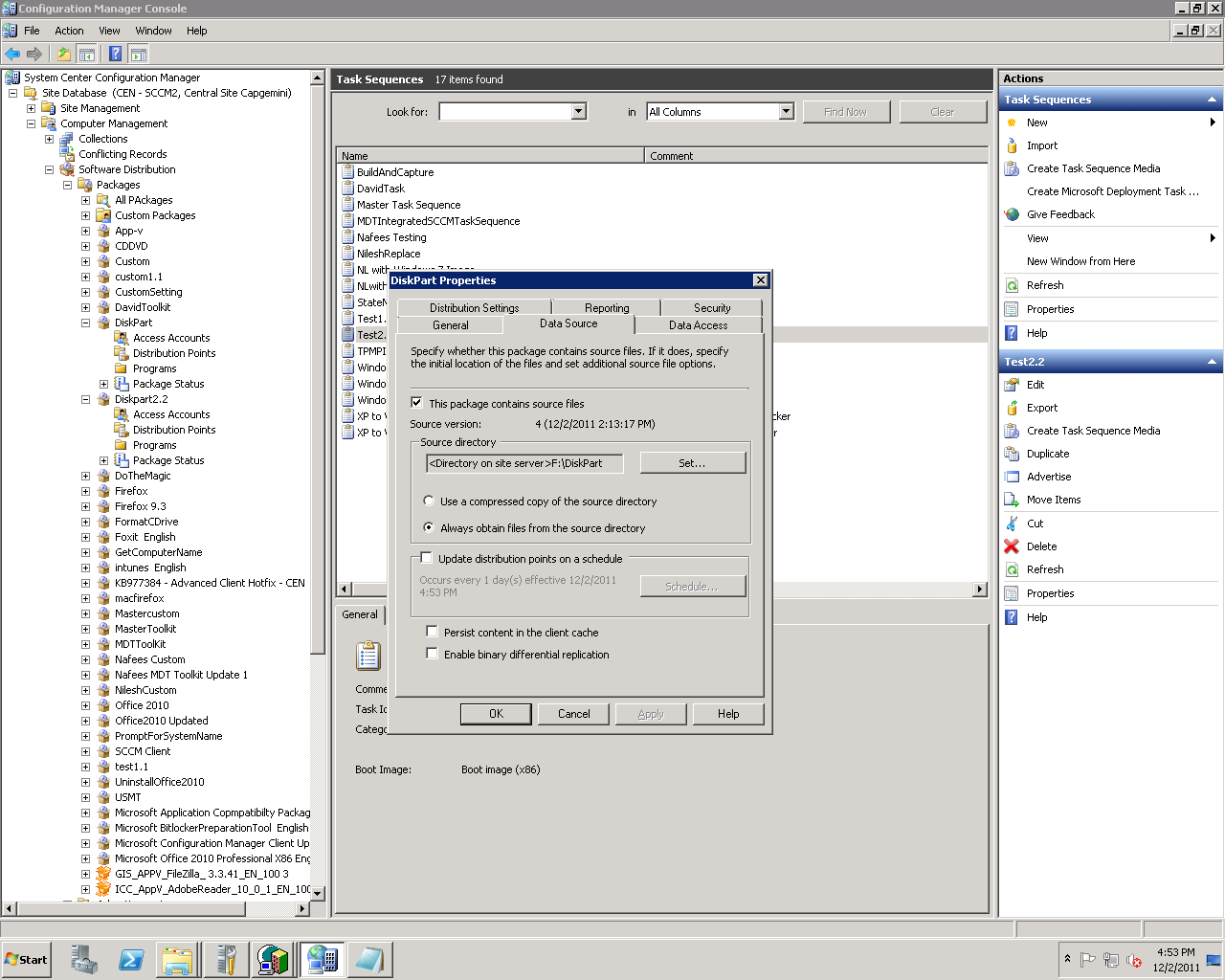The height and width of the screenshot is (980, 1225).
Task: Switch to the General tab in dialog
Action: 450,325
